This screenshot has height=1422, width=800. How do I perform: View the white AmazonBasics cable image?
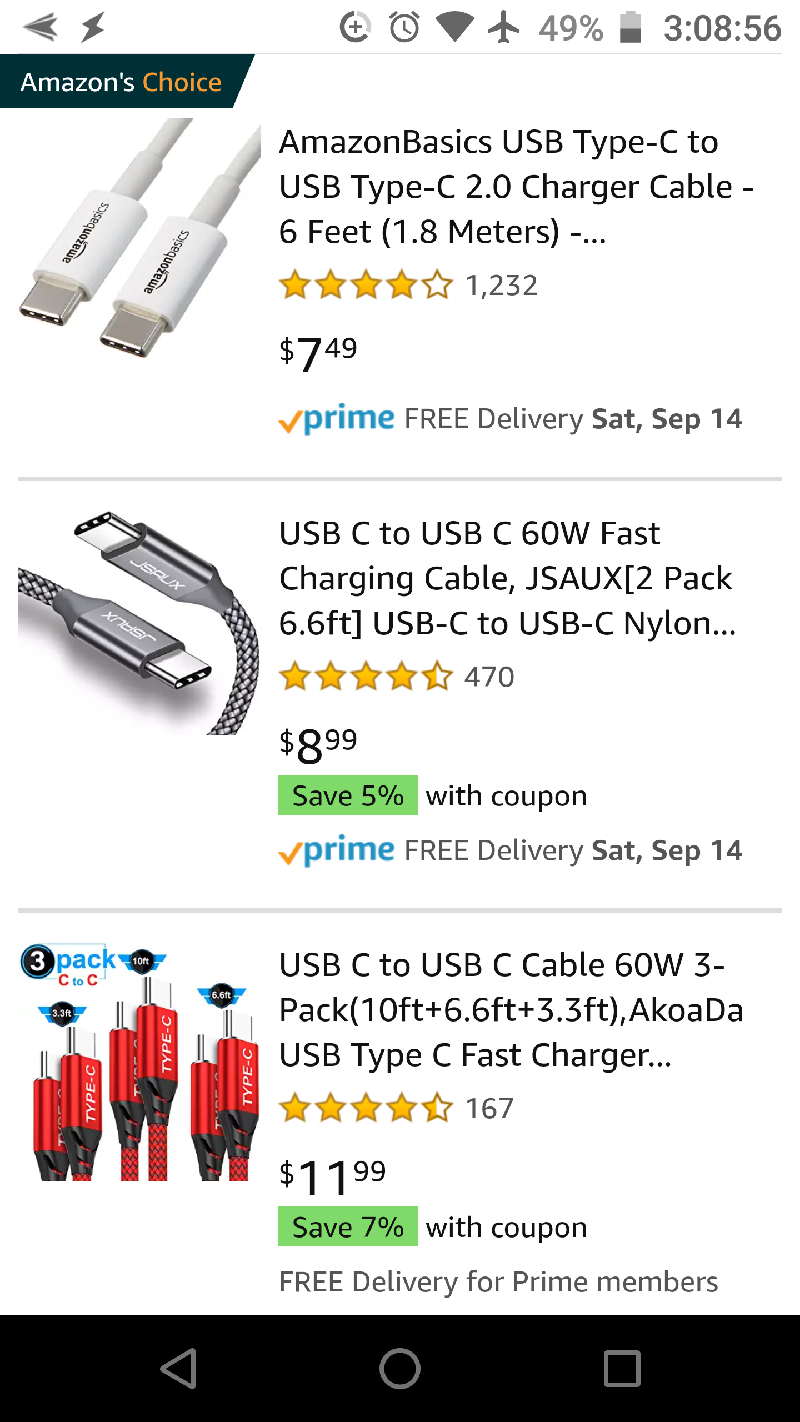click(x=139, y=237)
